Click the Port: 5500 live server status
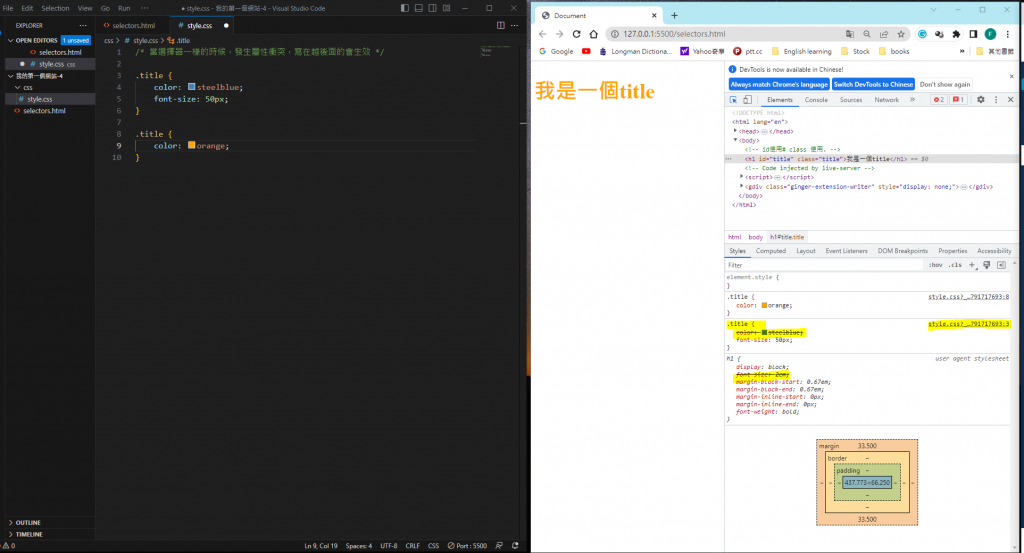Screen dimensions: 1024x553 click(x=467, y=546)
